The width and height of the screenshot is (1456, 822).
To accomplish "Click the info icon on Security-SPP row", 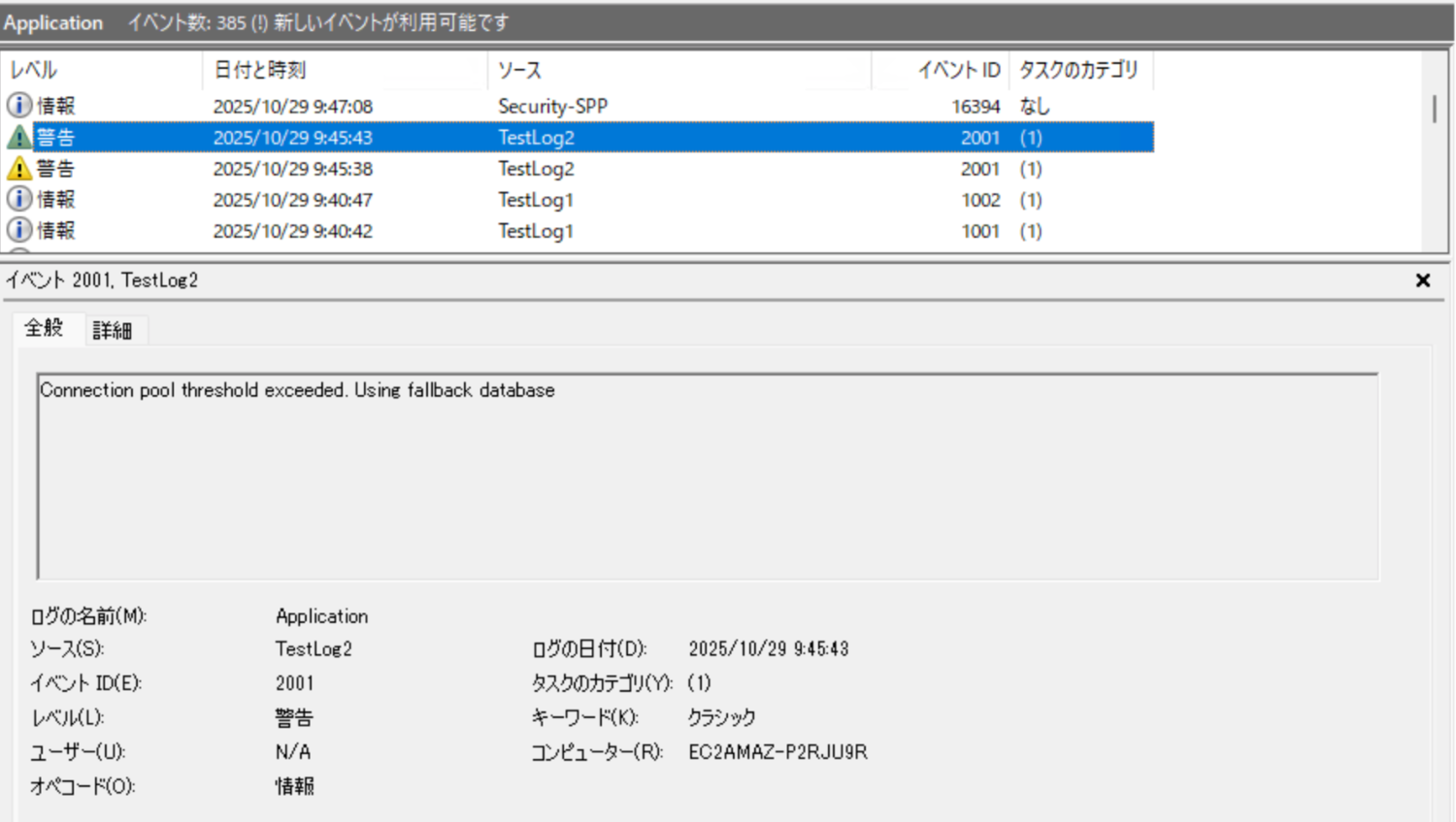I will (18, 105).
